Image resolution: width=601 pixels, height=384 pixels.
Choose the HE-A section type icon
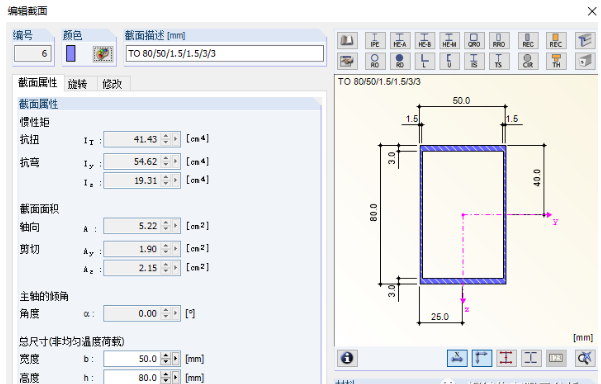click(x=399, y=40)
